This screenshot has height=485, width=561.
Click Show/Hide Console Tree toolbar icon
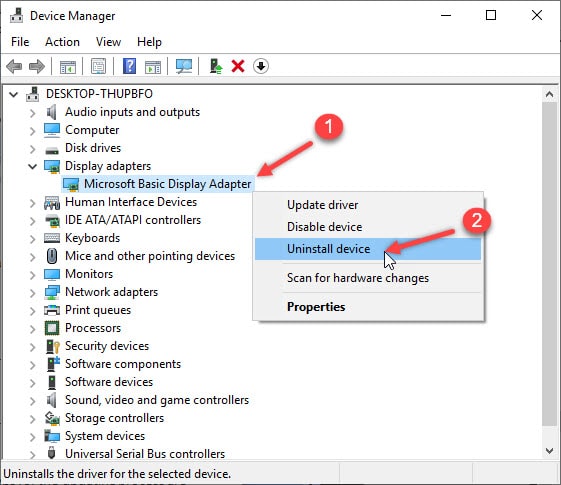[68, 67]
